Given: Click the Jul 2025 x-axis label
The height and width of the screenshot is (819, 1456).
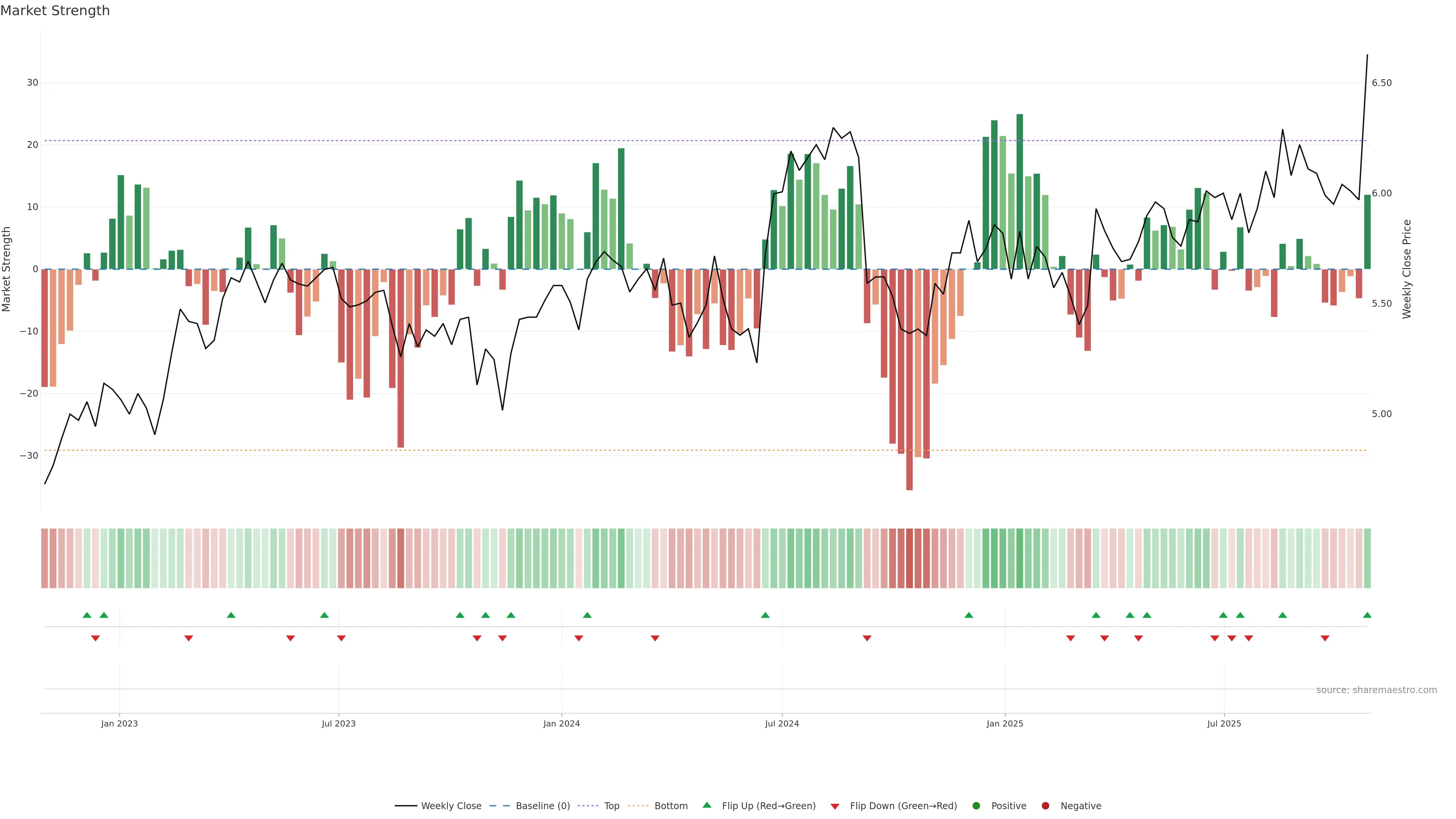Looking at the screenshot, I should pos(1224,723).
